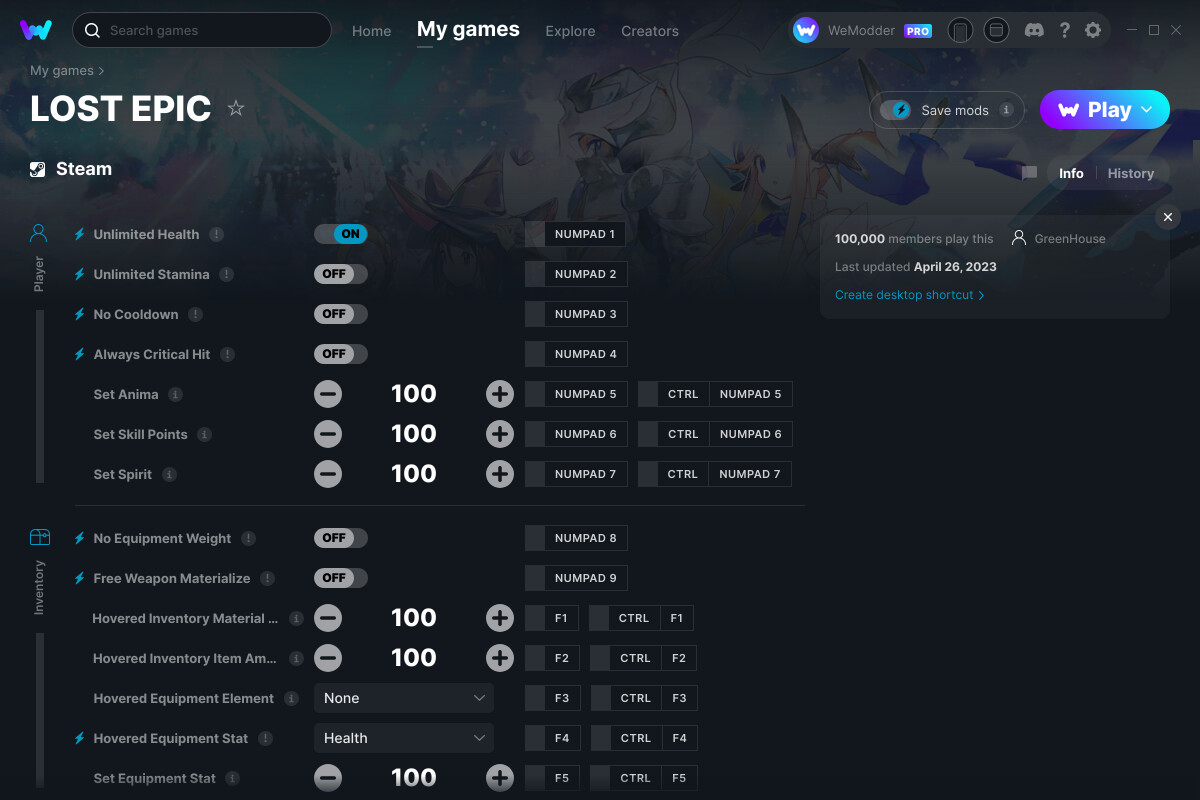
Task: Open Hovered Equipment Element dropdown set to None
Action: click(404, 698)
